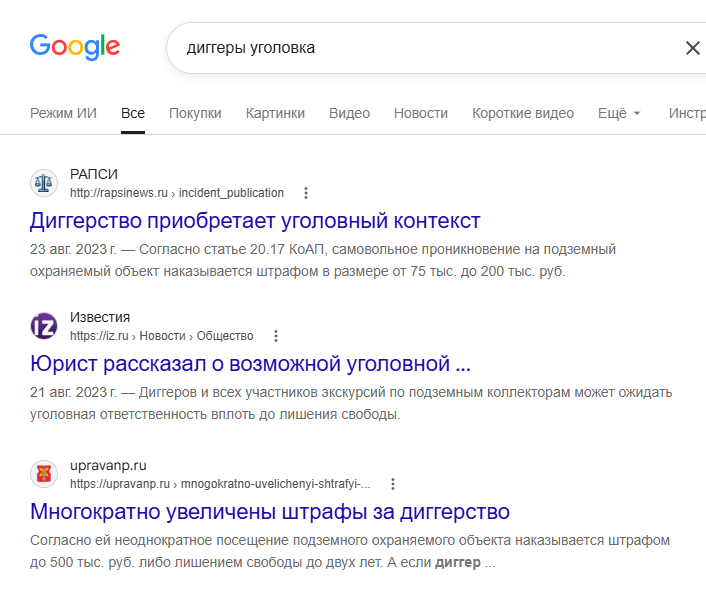Open the Режим ИИ tab
This screenshot has height=589, width=706.
point(63,113)
